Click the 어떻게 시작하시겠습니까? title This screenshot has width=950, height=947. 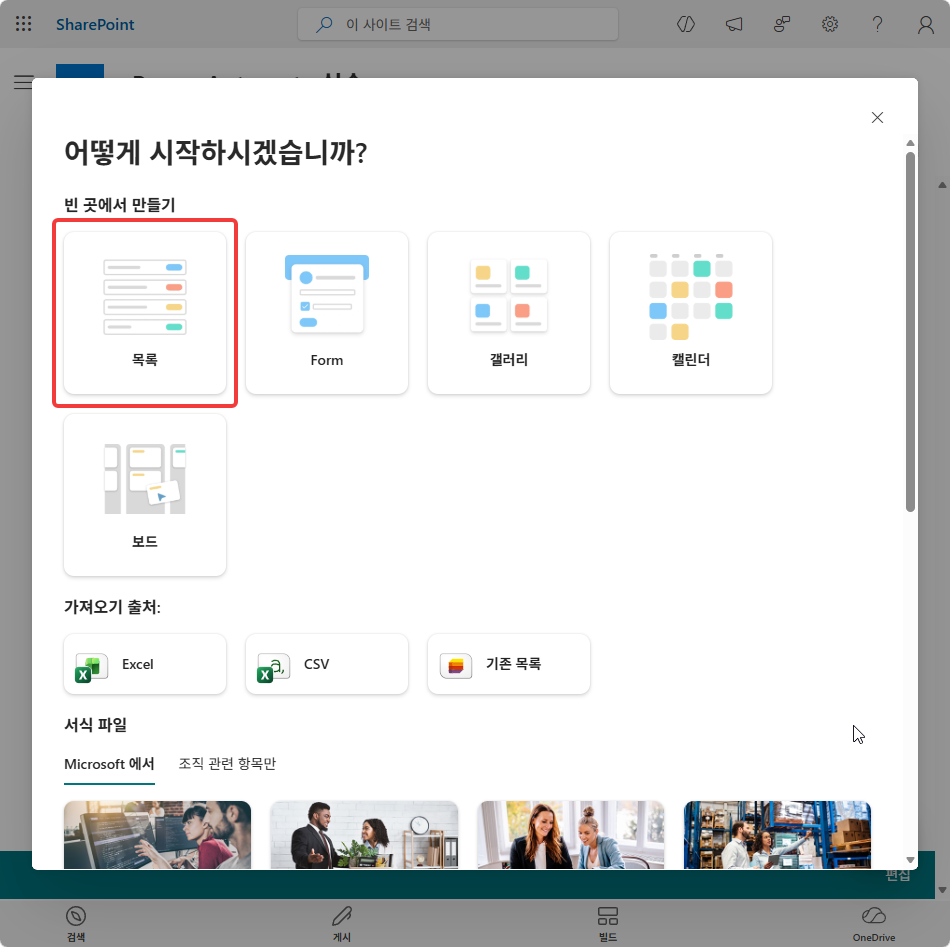pos(216,151)
